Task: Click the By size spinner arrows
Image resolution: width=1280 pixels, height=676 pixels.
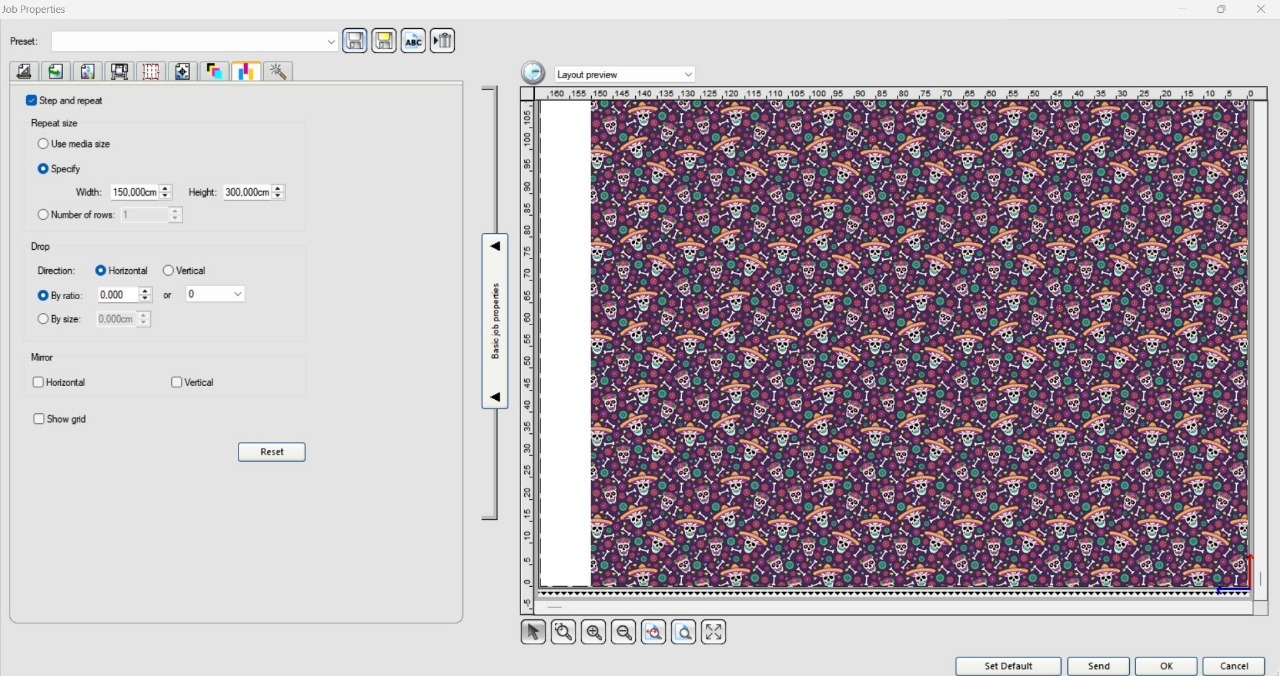Action: (x=144, y=319)
